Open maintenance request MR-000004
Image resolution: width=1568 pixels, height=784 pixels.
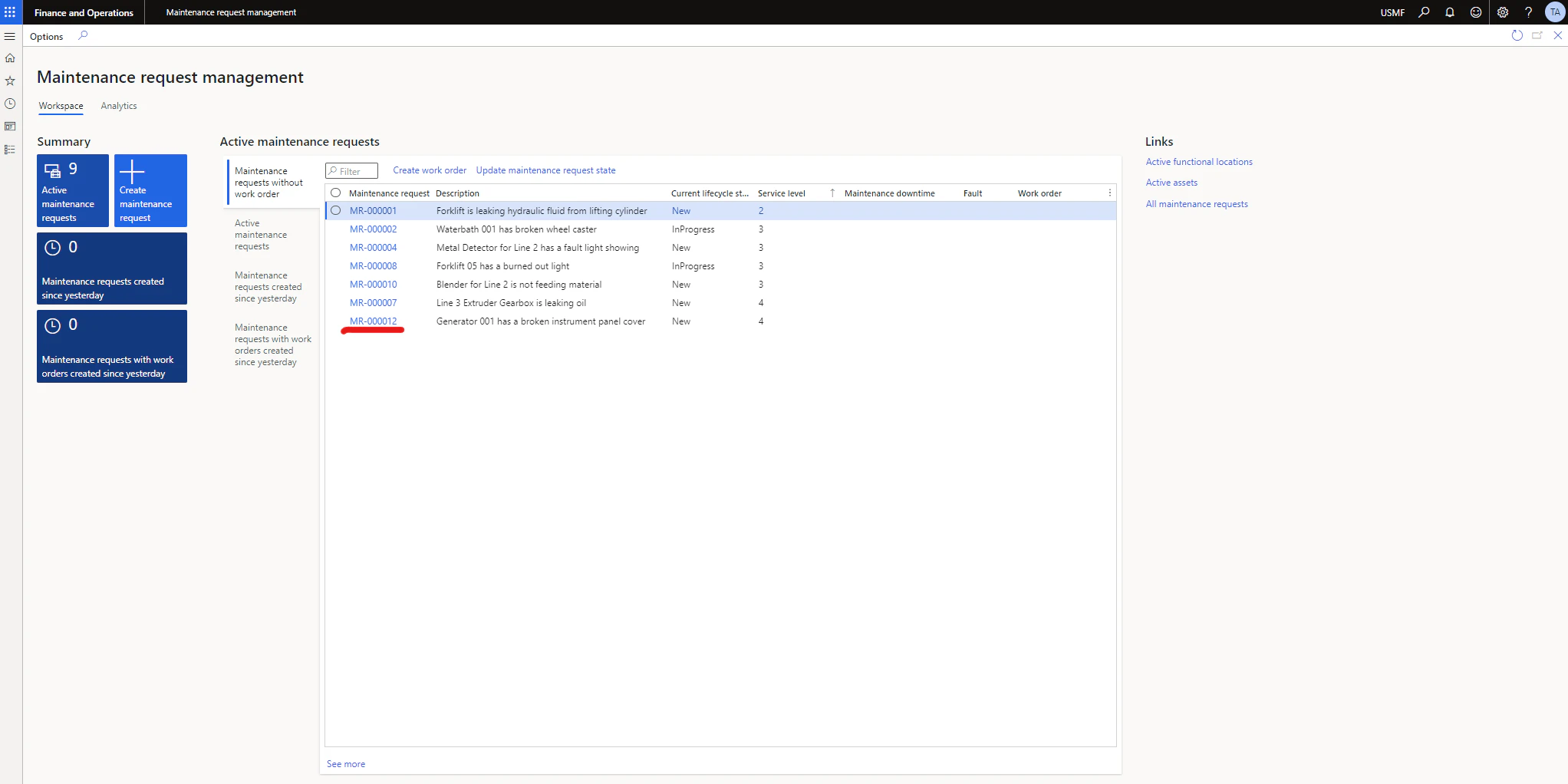373,248
